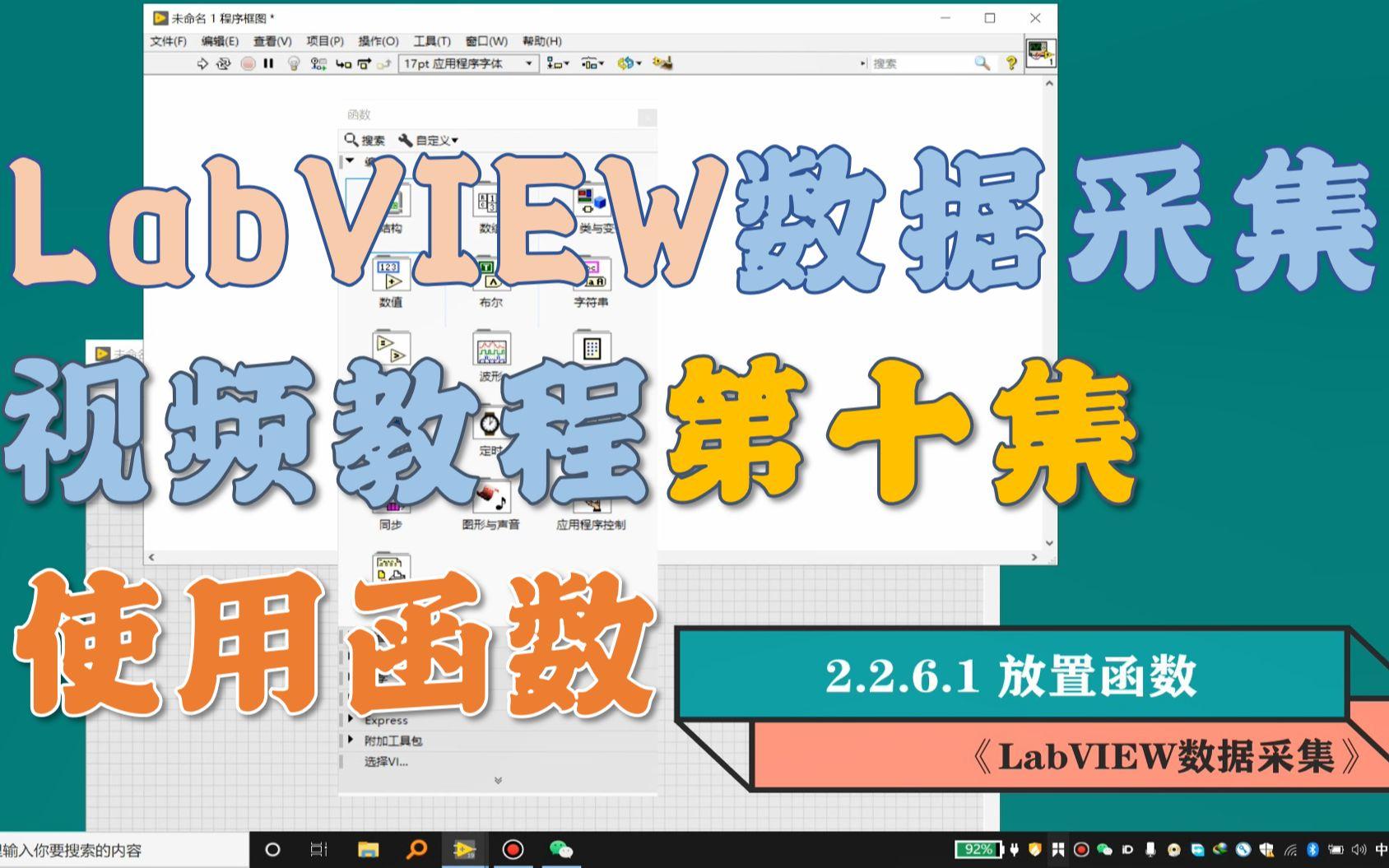Open the 结构 (Structures) palette
The image size is (1389, 868).
click(391, 203)
